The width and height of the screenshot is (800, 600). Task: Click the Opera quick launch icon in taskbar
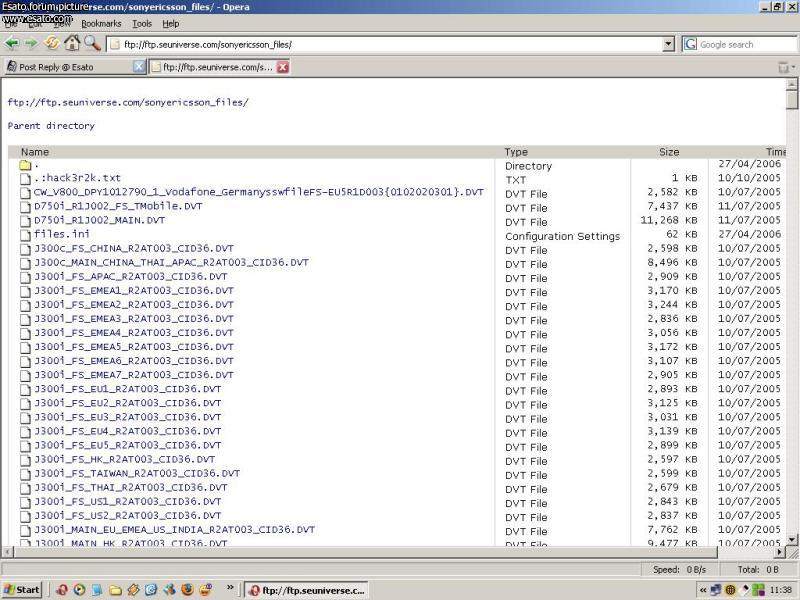[x=62, y=590]
